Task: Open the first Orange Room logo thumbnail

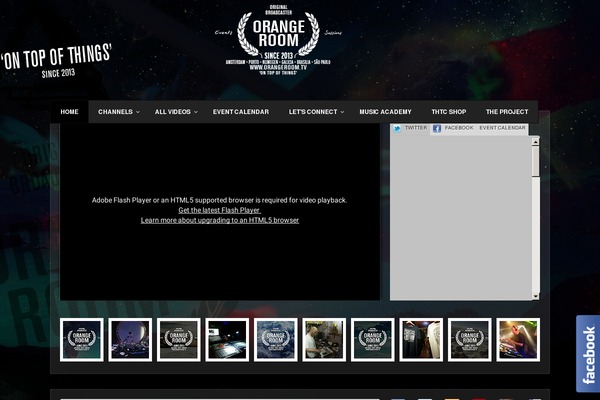Action: click(82, 340)
